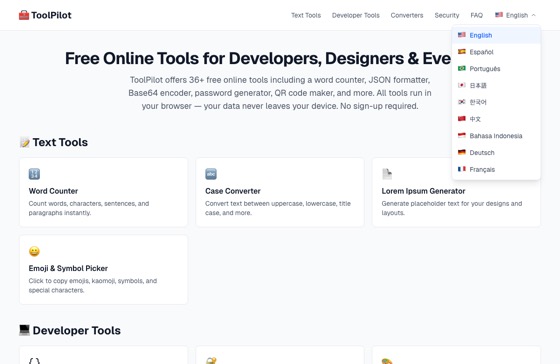Screen dimensions: 560x364
Task: Click the Brazil flag icon
Action: [462, 69]
